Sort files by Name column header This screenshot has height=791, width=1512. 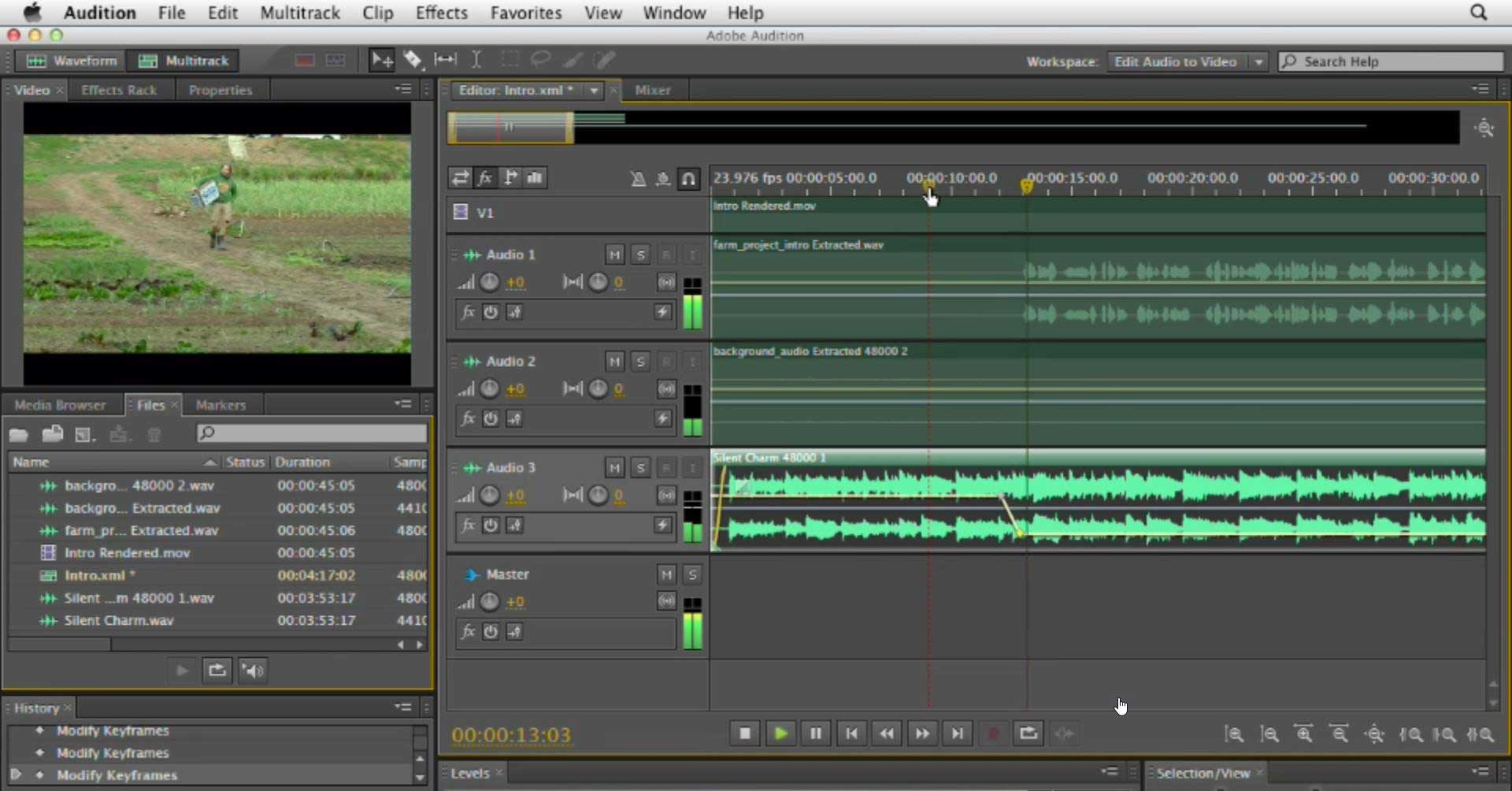113,462
